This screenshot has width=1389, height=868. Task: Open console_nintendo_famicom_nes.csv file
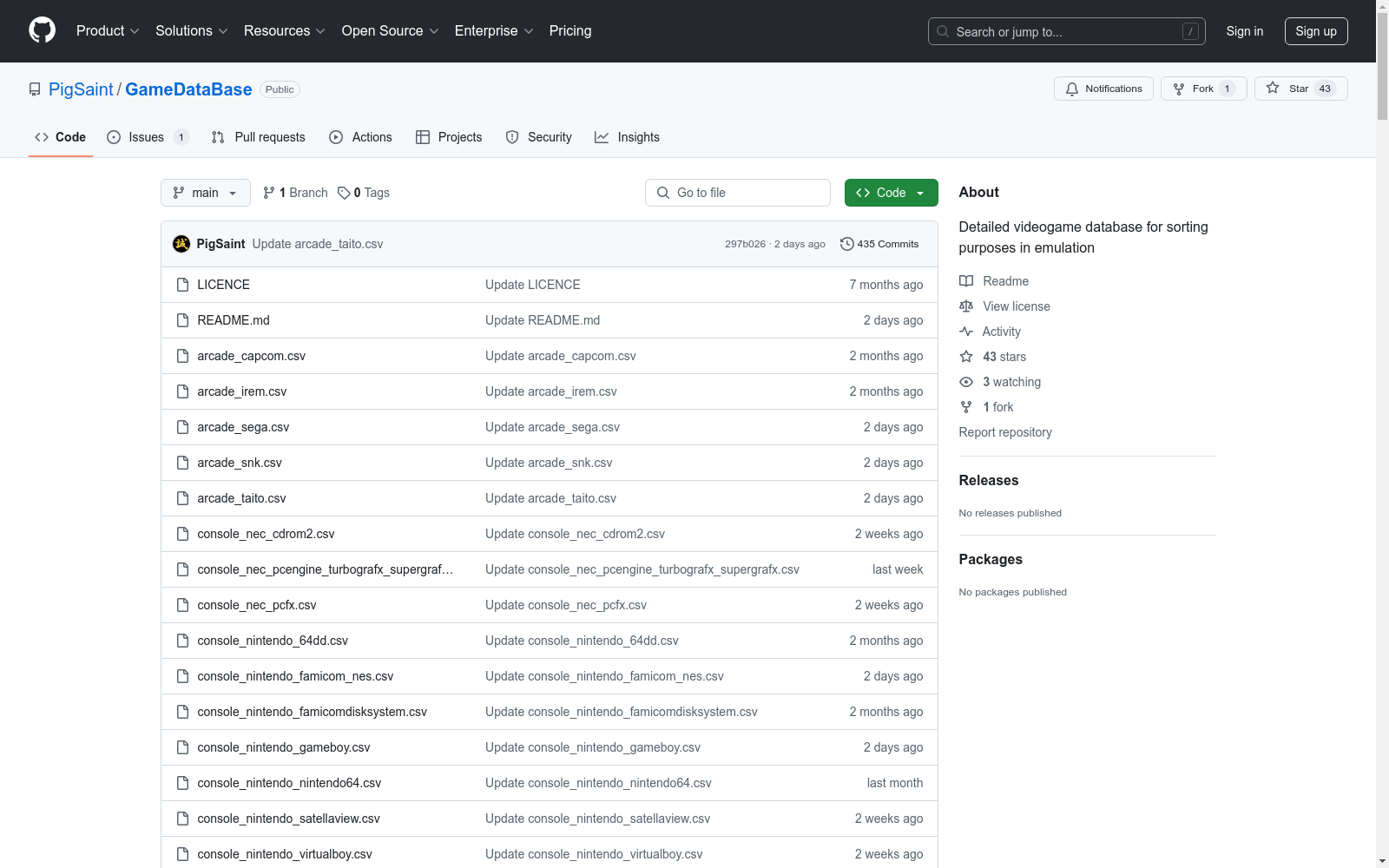pos(295,676)
